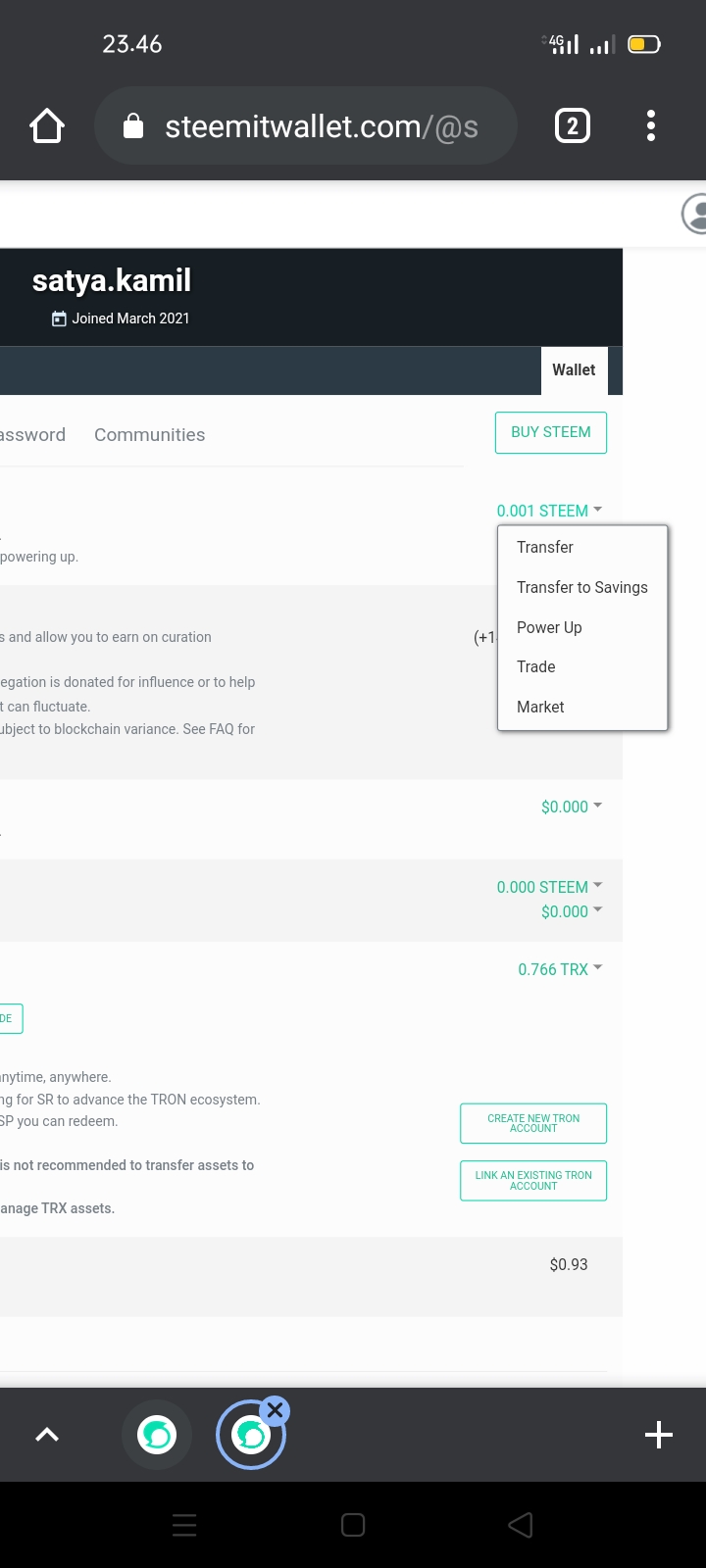Image resolution: width=706 pixels, height=1568 pixels.
Task: Tap the user profile avatar icon
Action: tap(695, 214)
